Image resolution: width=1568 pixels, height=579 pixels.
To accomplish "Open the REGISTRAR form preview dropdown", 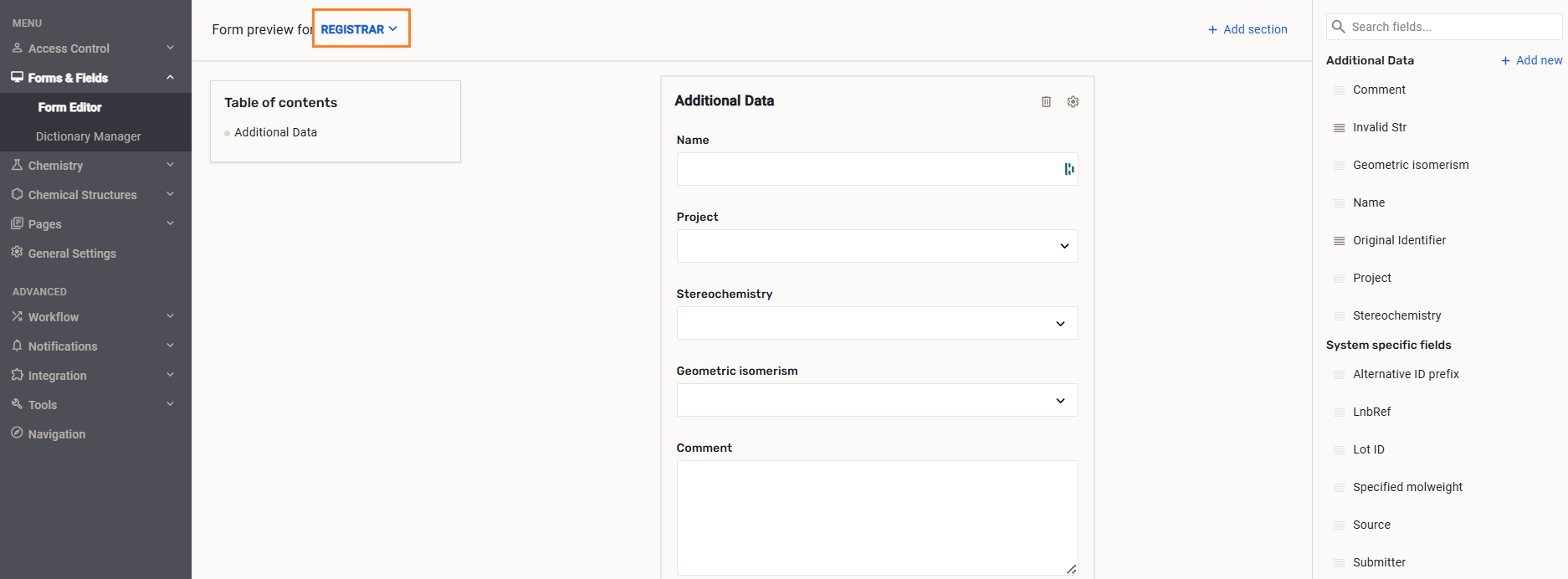I will click(x=360, y=29).
